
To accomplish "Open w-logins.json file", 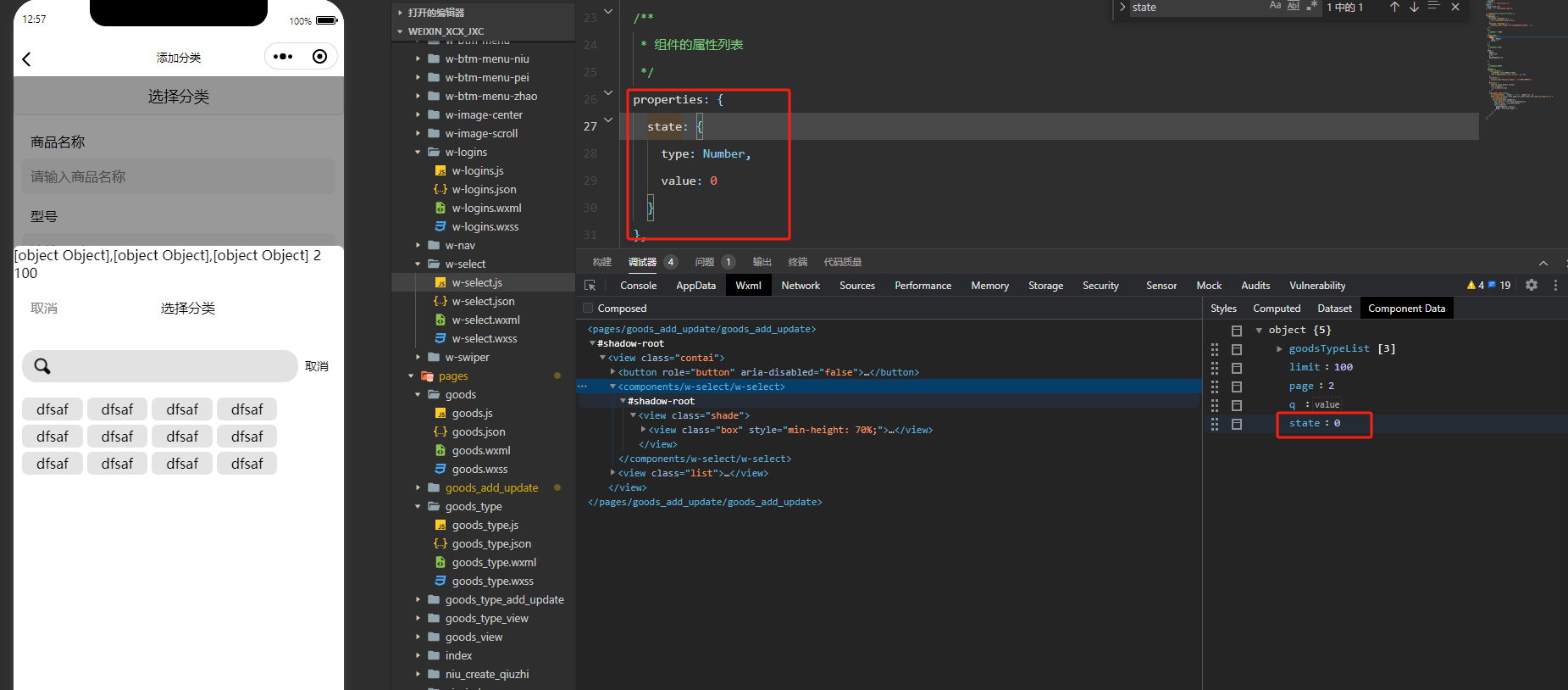I will (484, 189).
